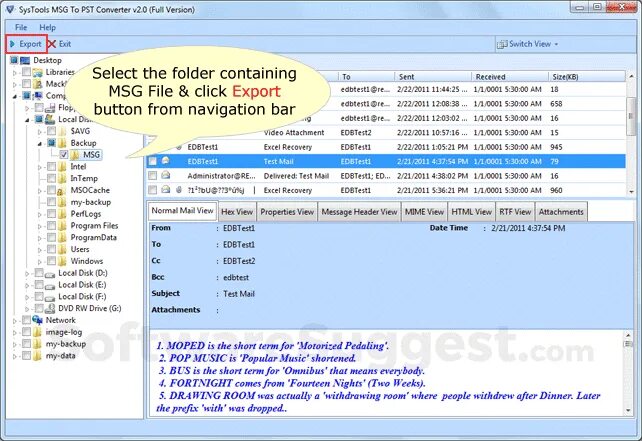Expand the Program Files folder node
This screenshot has height=441, width=642.
40,226
